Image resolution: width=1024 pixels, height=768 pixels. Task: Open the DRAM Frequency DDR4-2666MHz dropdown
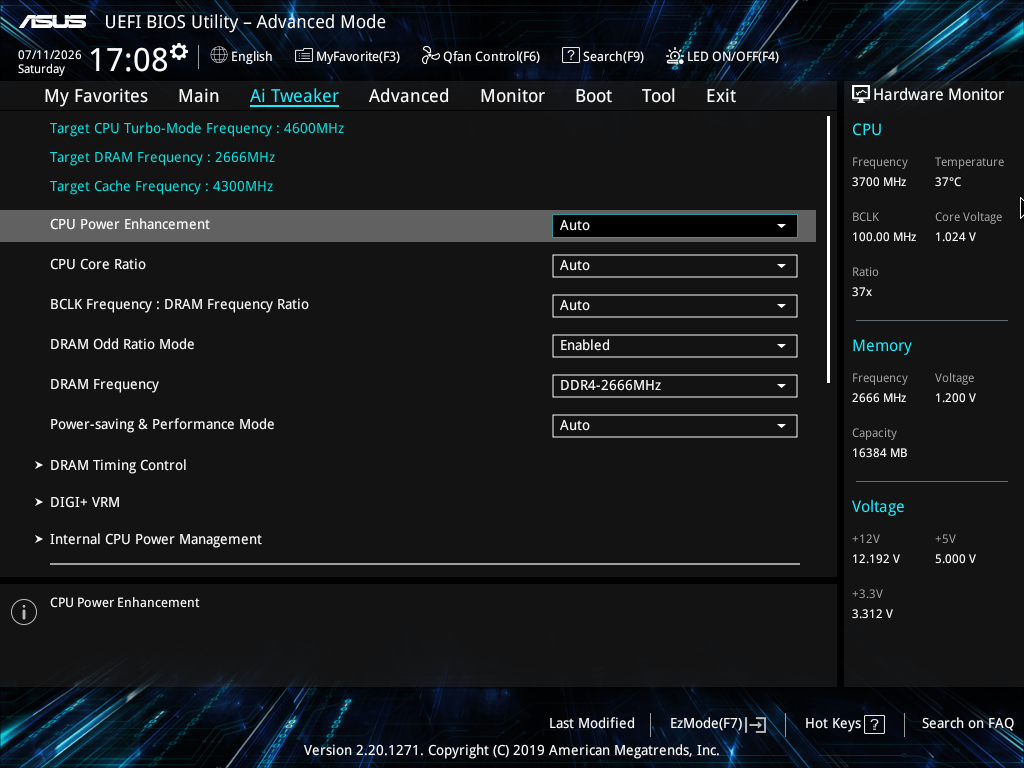[675, 385]
